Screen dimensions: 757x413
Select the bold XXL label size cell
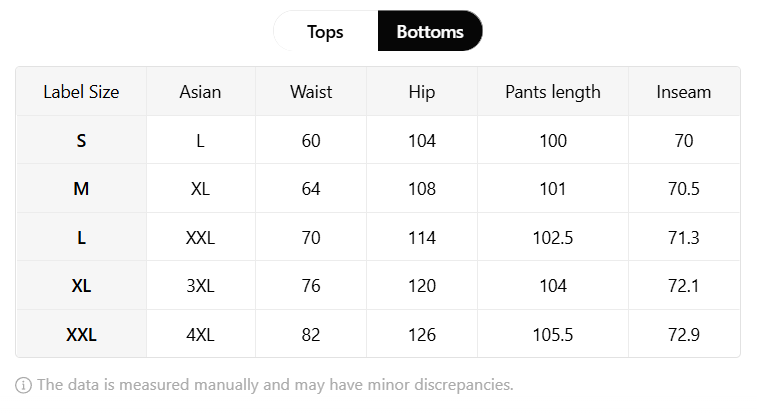click(81, 334)
